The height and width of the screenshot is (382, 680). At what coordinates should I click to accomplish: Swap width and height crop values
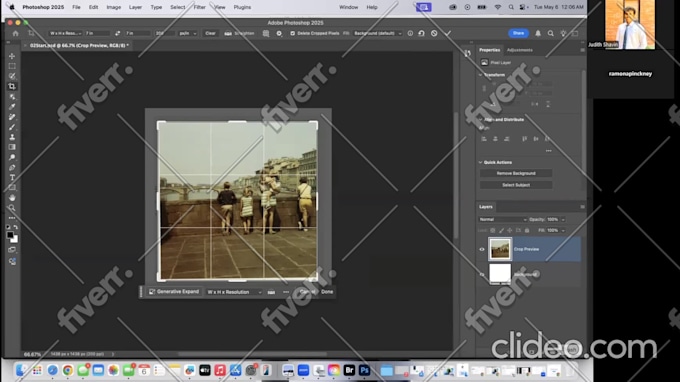click(x=118, y=33)
